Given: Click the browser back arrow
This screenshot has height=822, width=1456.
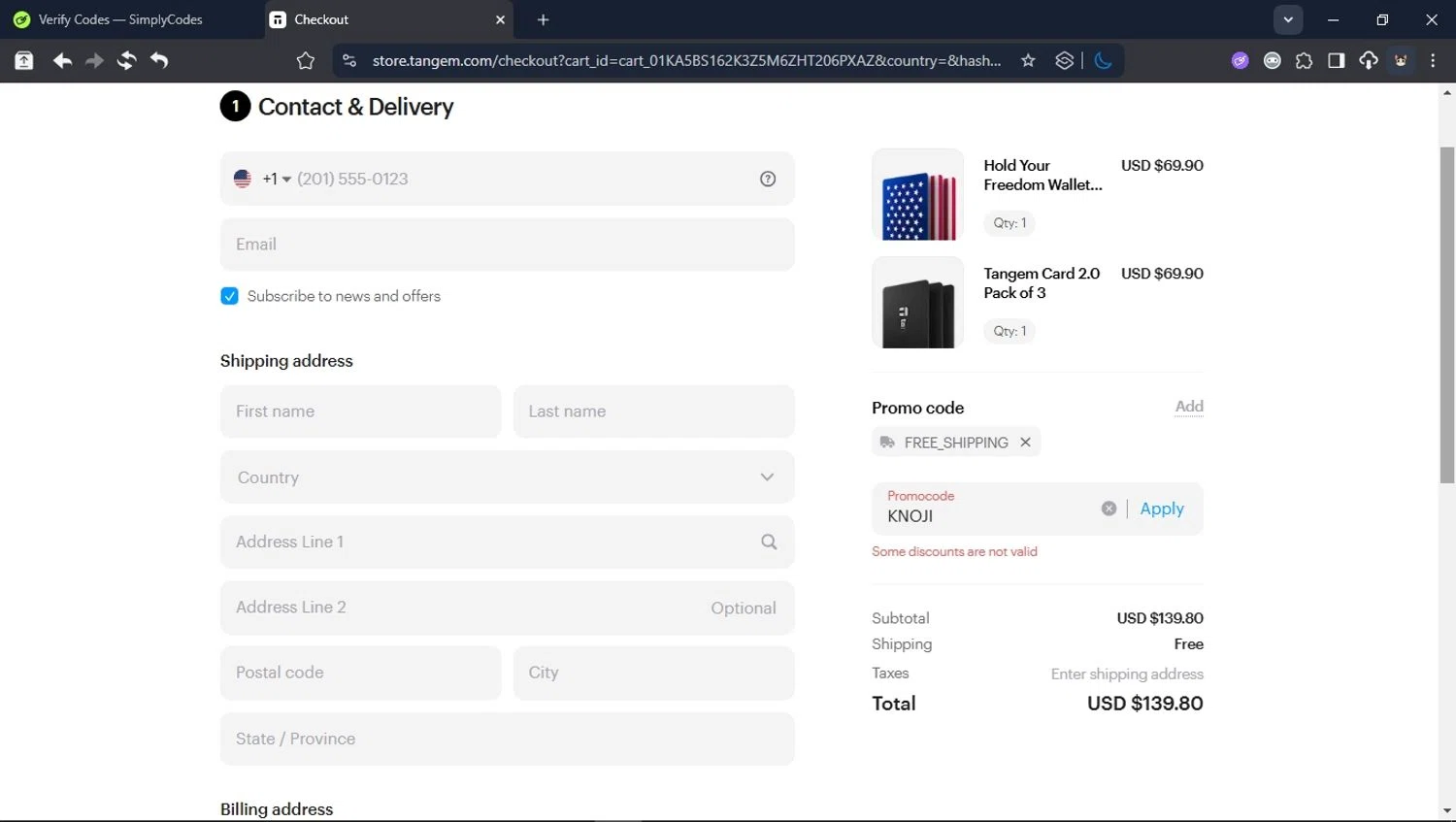Looking at the screenshot, I should click(x=62, y=60).
